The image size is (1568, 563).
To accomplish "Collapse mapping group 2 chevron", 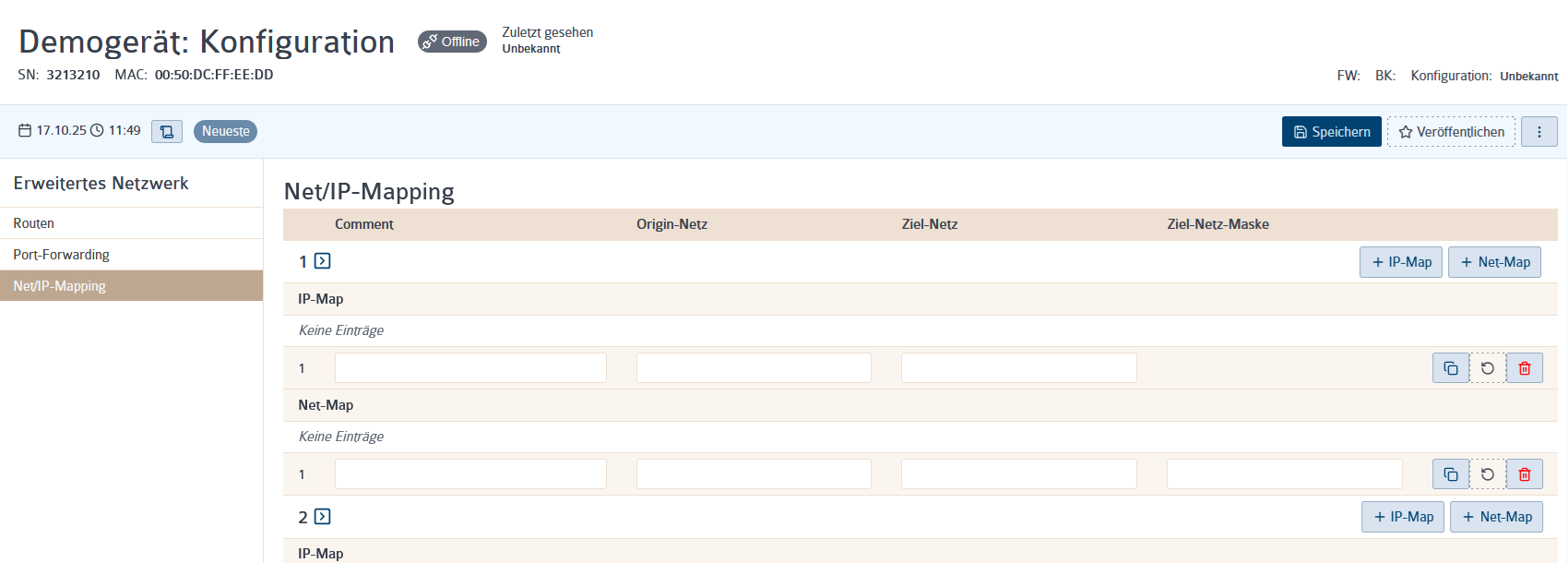I will point(322,517).
